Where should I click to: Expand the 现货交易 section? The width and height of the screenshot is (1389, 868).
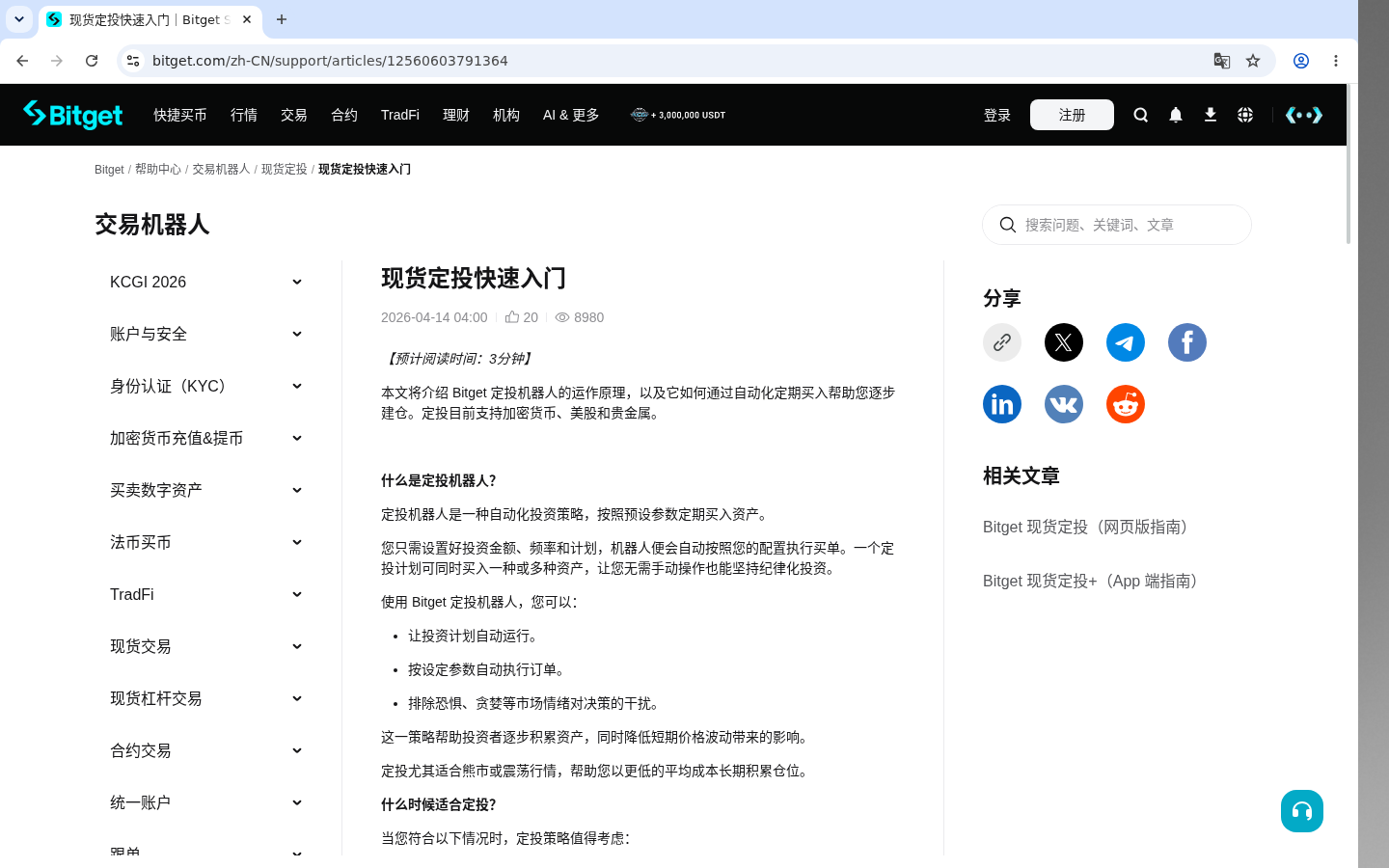(x=206, y=646)
